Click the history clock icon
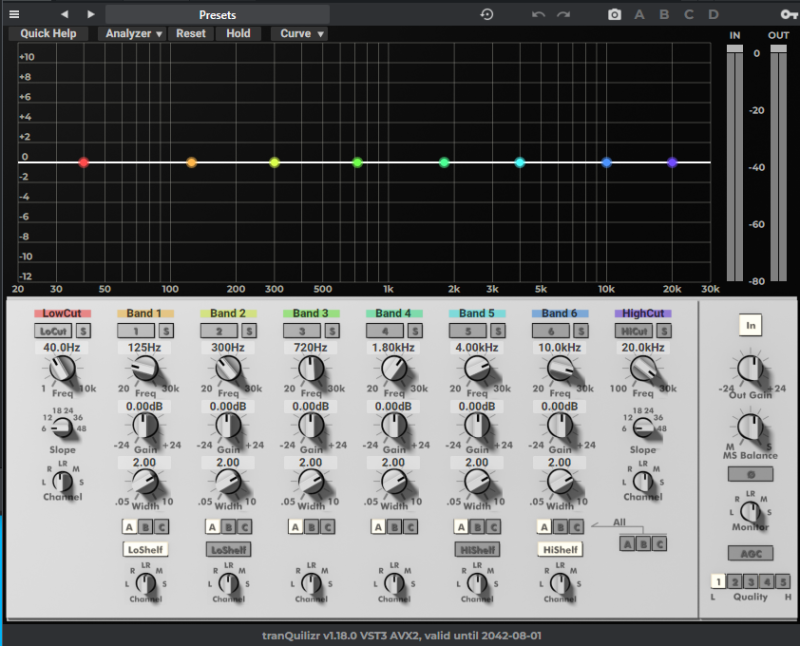Viewport: 800px width, 646px height. (x=487, y=14)
